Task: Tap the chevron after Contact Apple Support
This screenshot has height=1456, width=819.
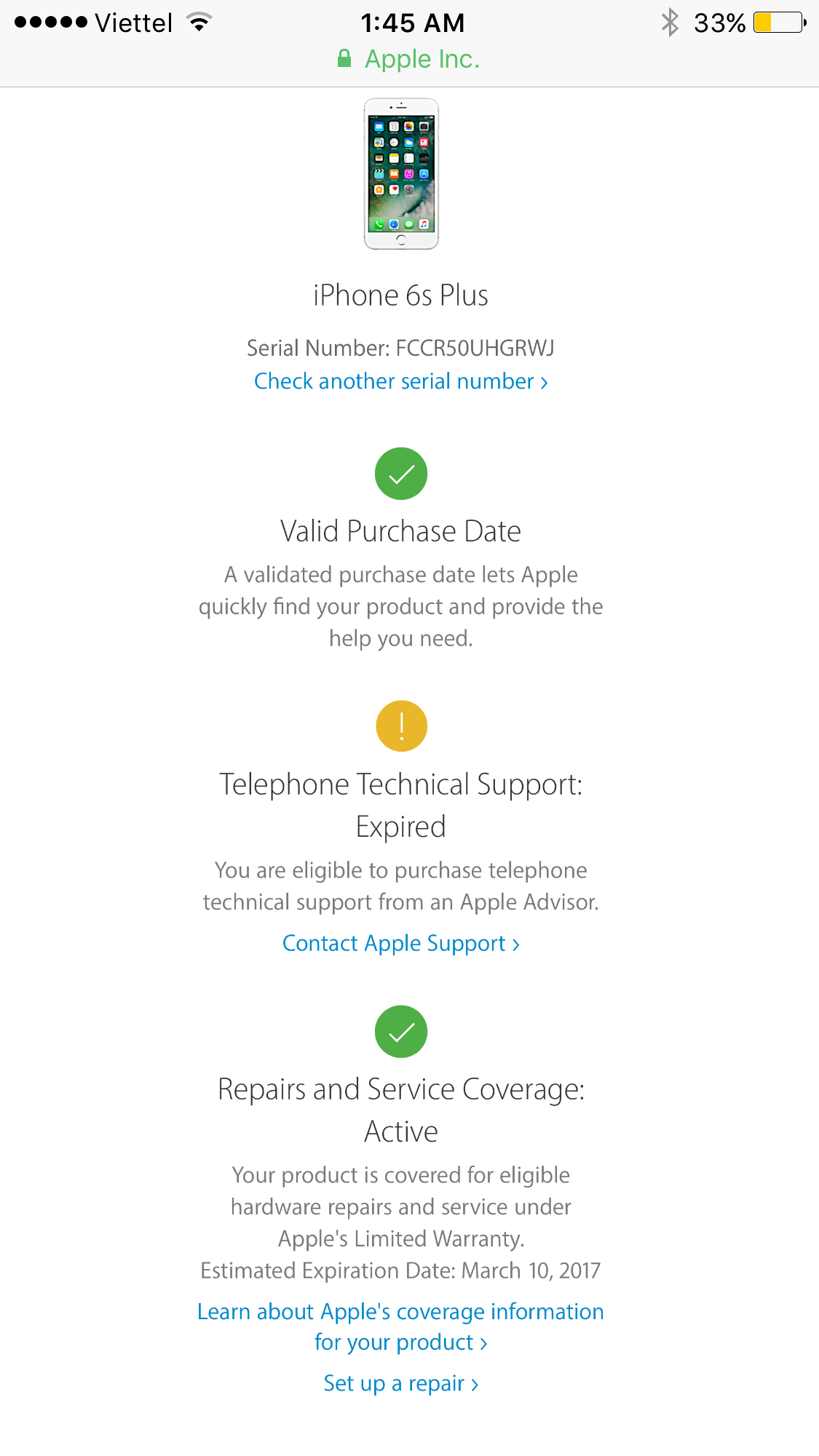Action: (515, 944)
